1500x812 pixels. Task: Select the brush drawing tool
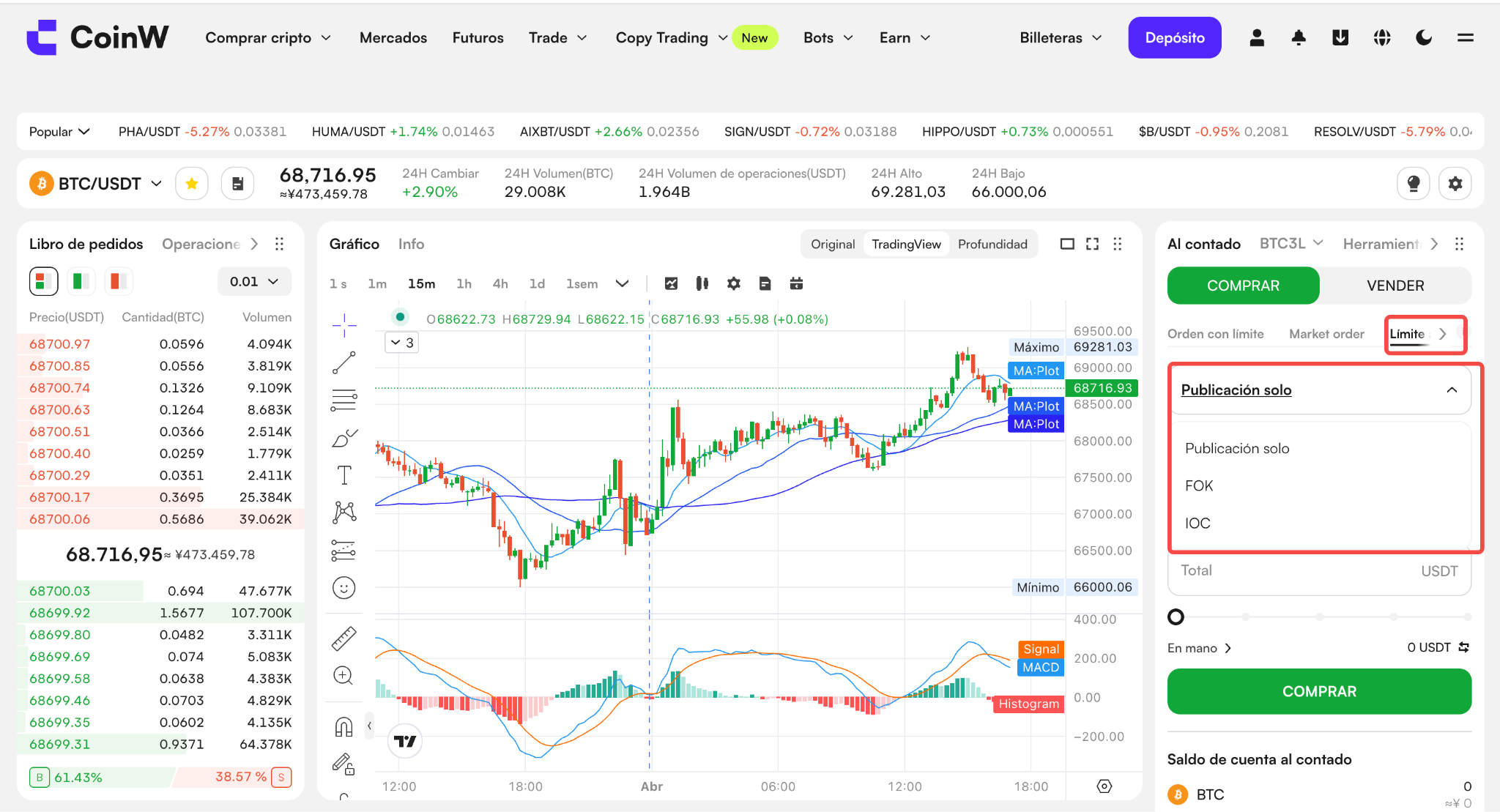[344, 438]
